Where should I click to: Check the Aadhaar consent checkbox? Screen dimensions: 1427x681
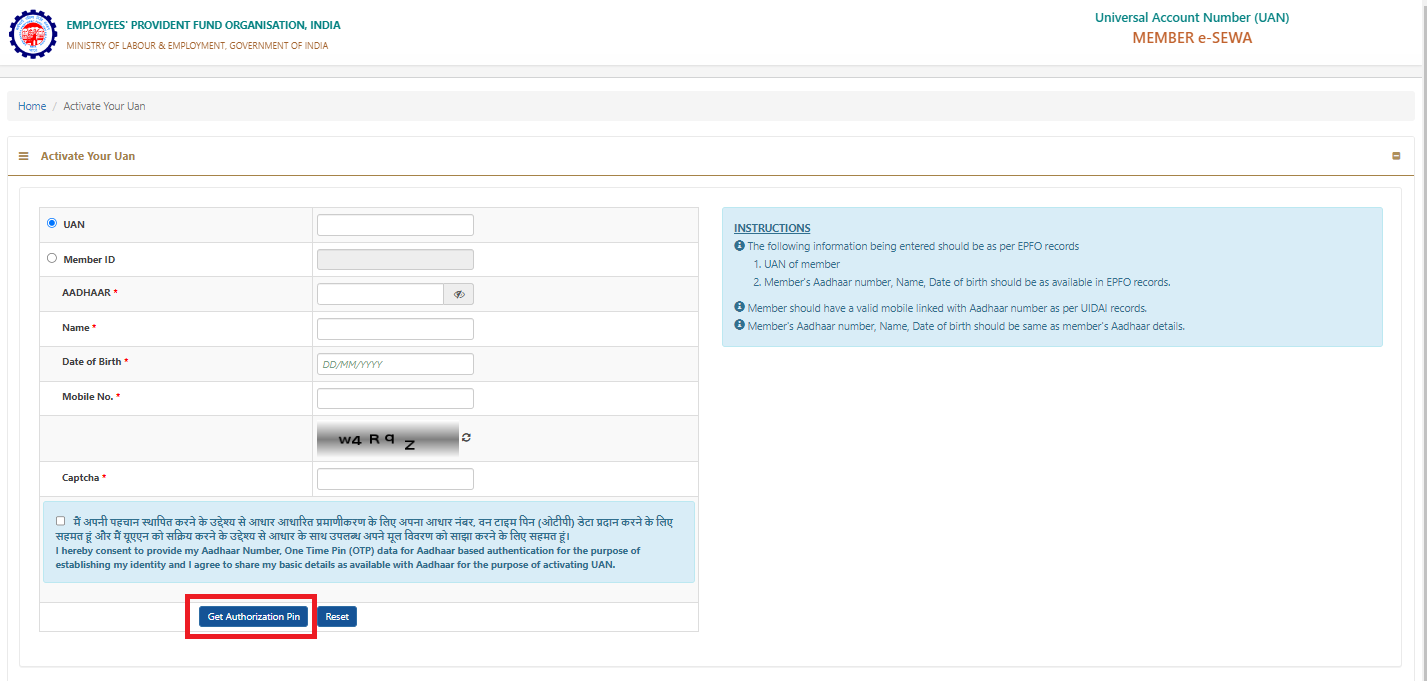61,521
